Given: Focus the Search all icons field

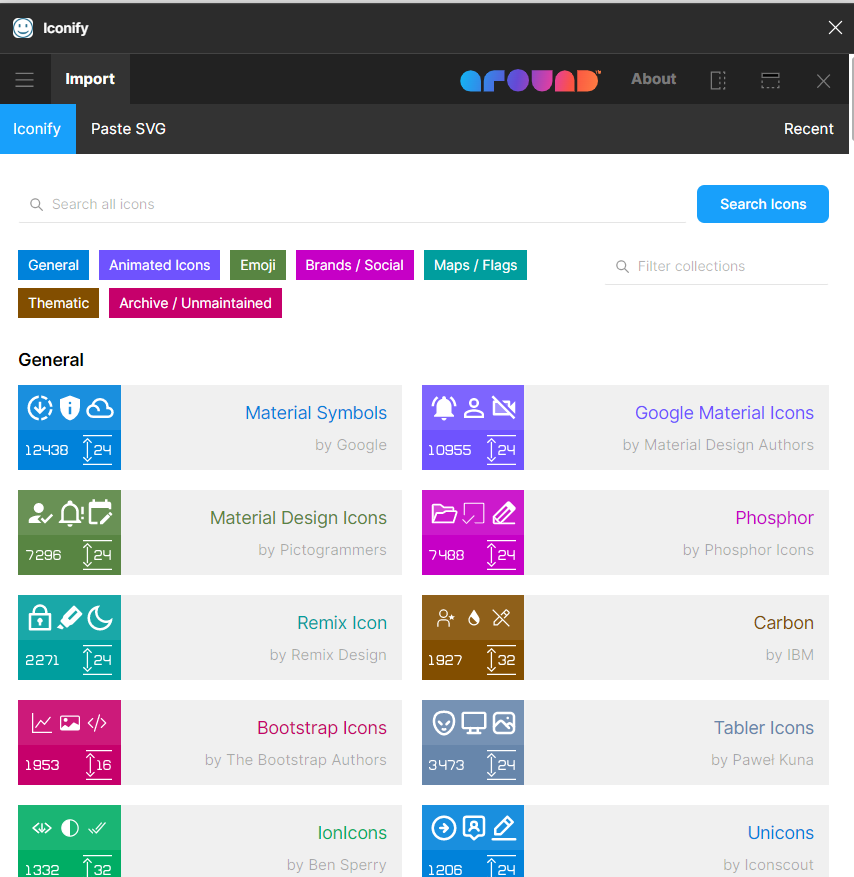Looking at the screenshot, I should [x=352, y=204].
